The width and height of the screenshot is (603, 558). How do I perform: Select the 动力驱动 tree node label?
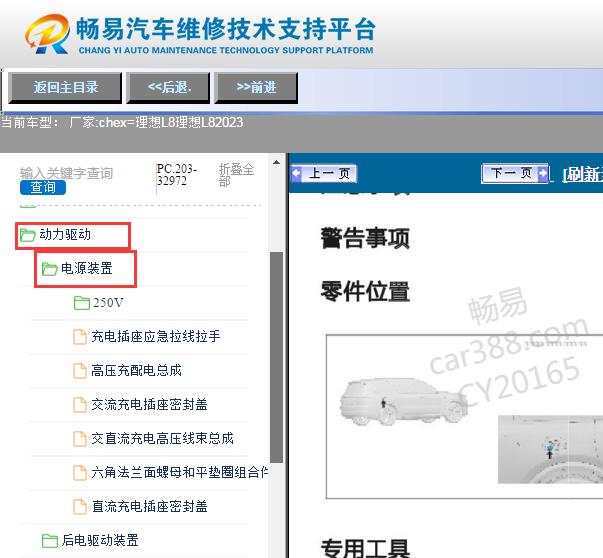tap(65, 234)
